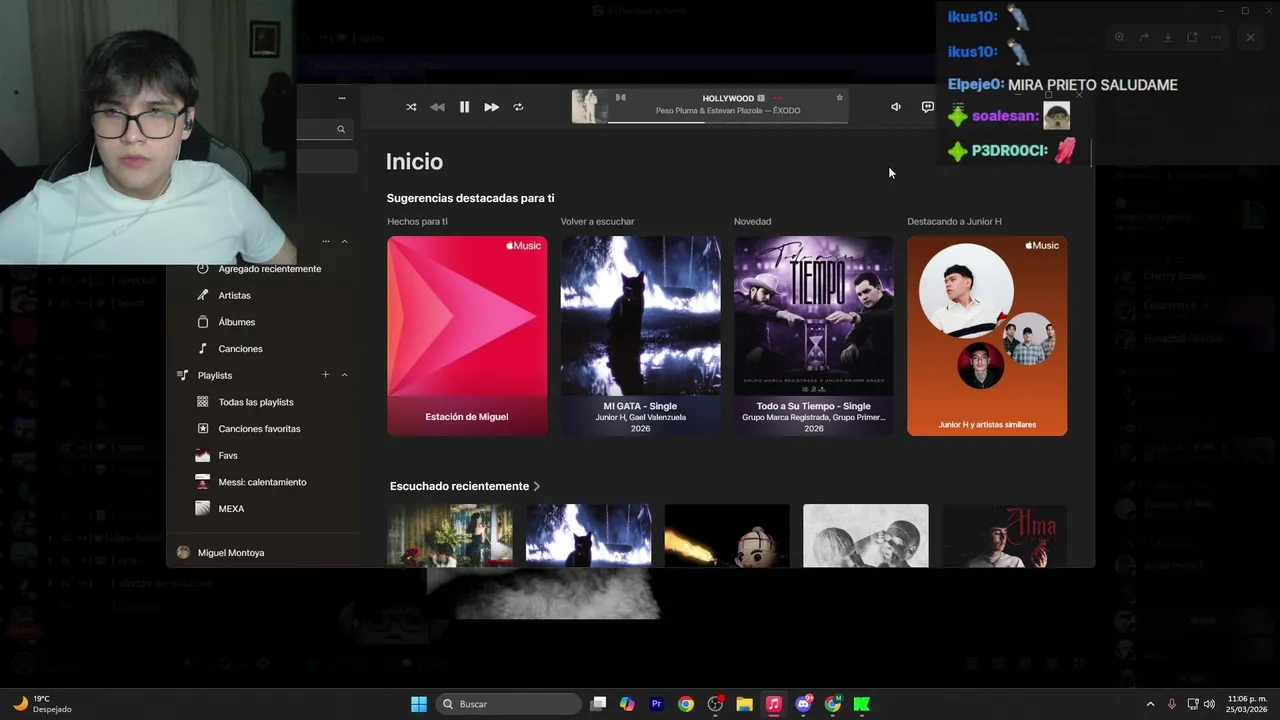Open recently played grey sketch album cover
Image resolution: width=1280 pixels, height=720 pixels.
[x=866, y=536]
